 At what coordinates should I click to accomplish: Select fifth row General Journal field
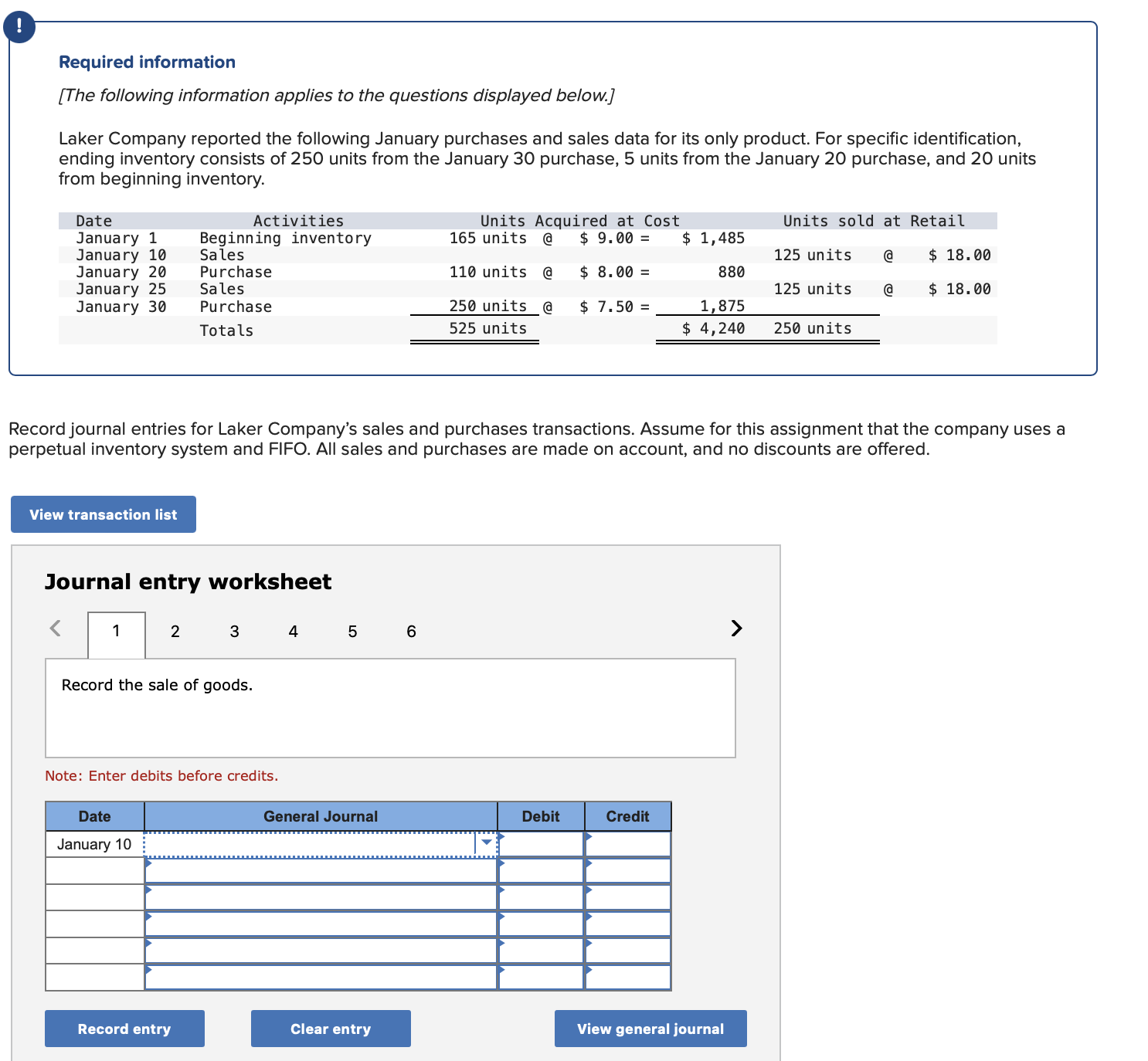pos(321,951)
